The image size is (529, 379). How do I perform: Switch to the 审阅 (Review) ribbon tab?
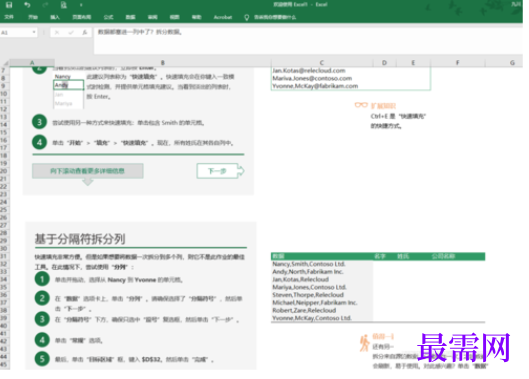coord(152,17)
